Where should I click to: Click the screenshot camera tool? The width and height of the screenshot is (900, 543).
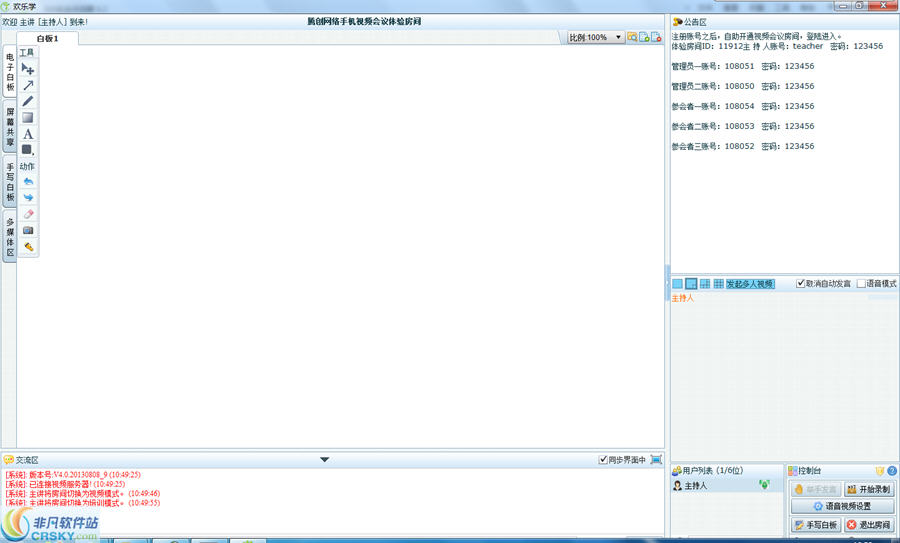28,230
